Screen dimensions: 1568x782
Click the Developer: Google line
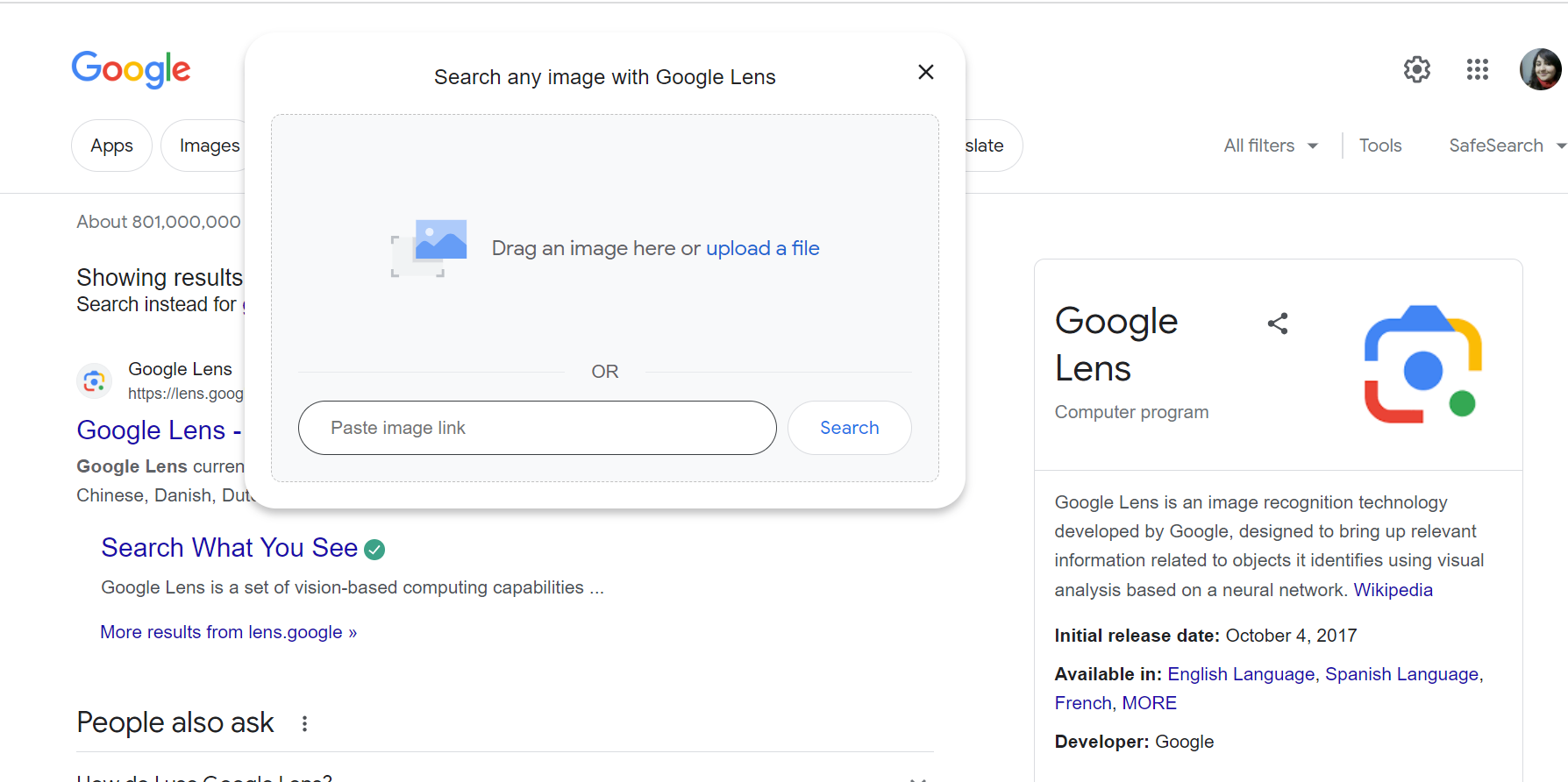(x=1134, y=742)
